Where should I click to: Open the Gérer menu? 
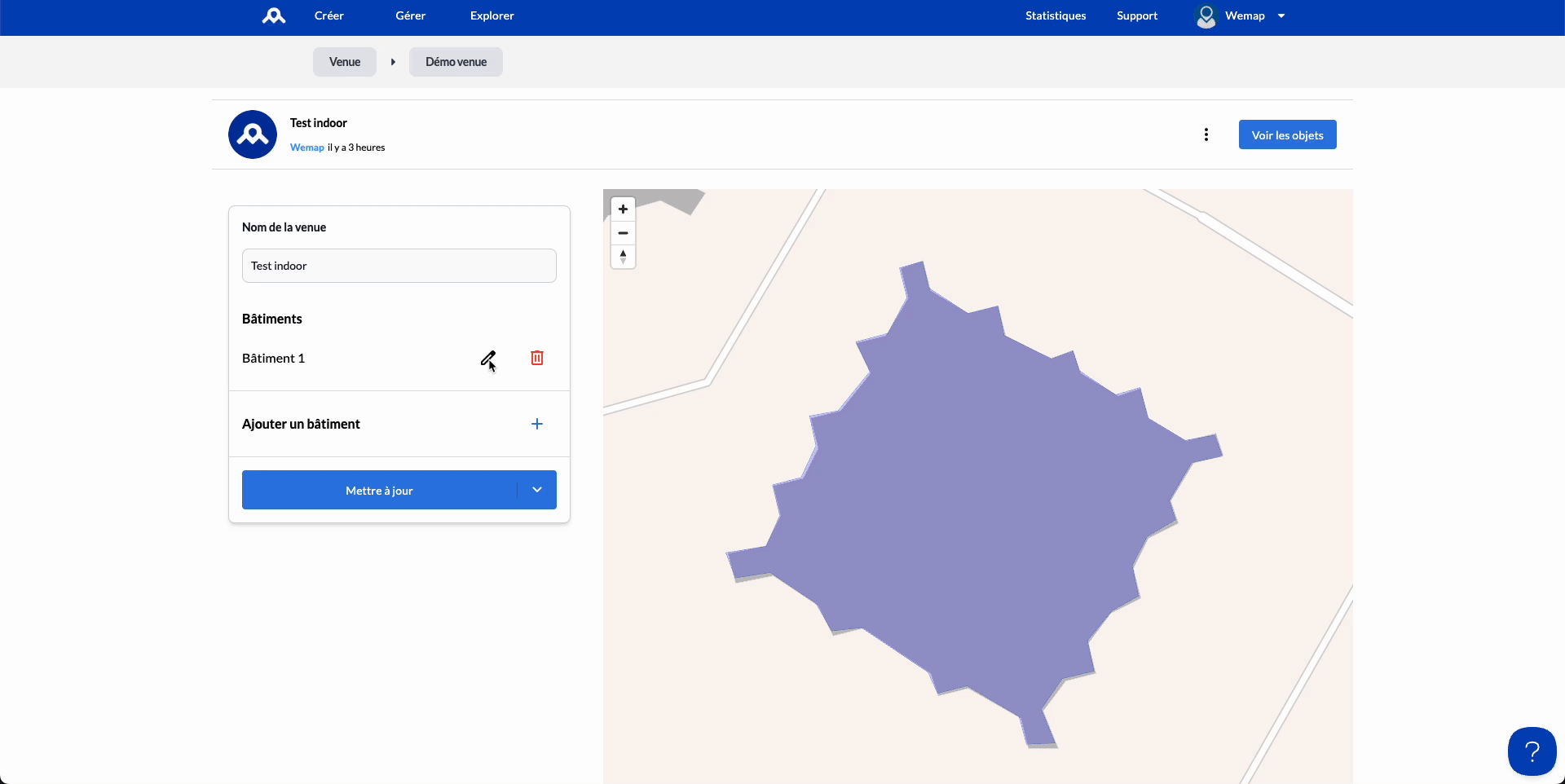410,15
